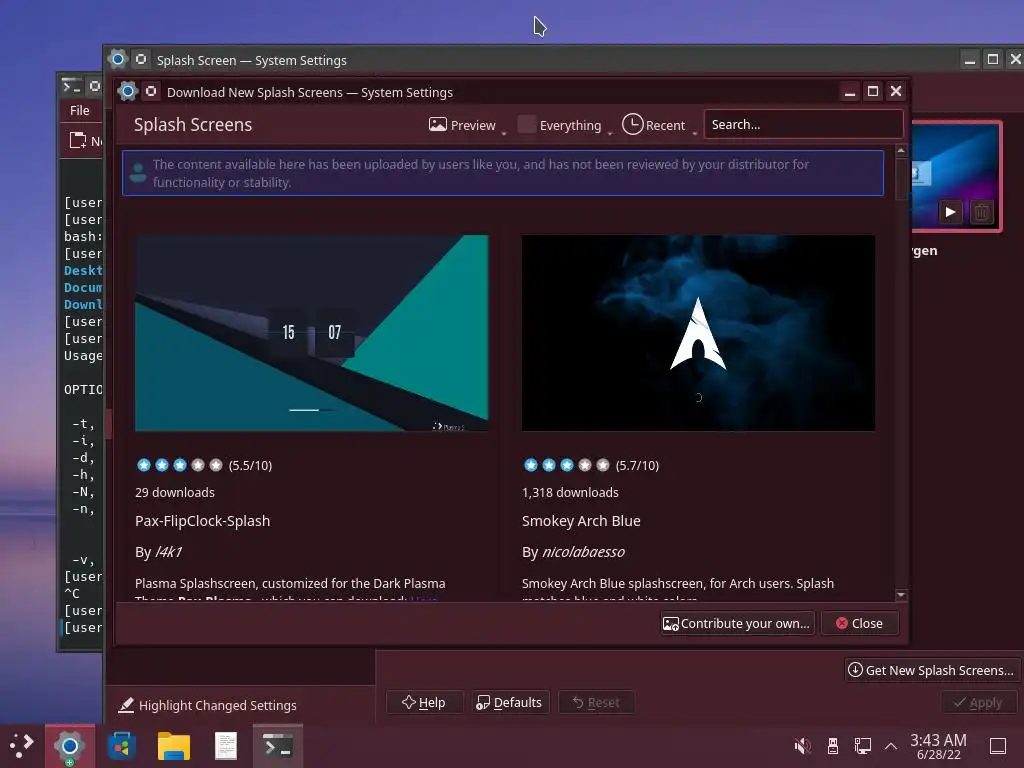Click the 1,318 downloads text
The height and width of the screenshot is (768, 1024).
coord(570,492)
